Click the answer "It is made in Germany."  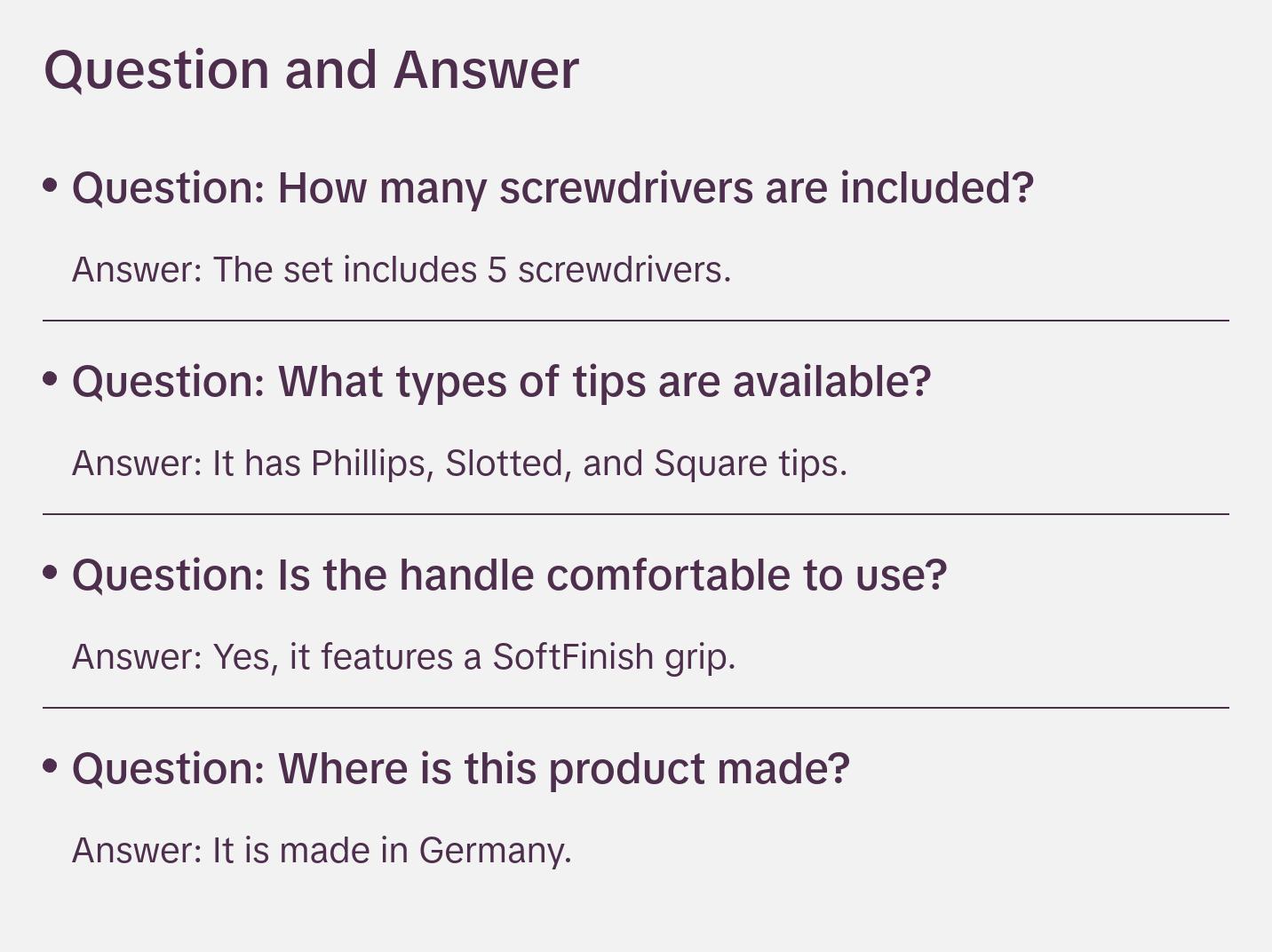322,851
